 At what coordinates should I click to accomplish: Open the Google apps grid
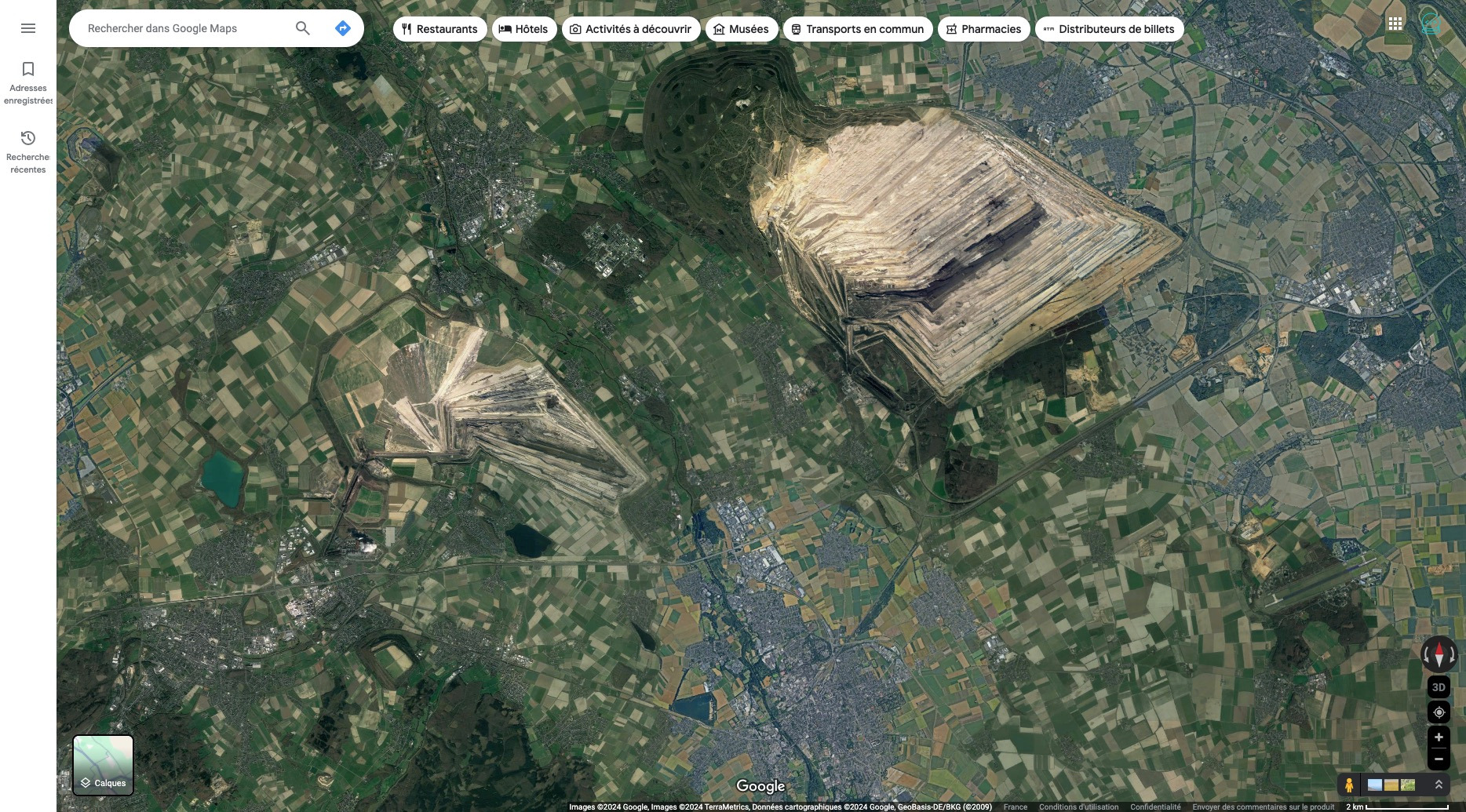pyautogui.click(x=1395, y=24)
